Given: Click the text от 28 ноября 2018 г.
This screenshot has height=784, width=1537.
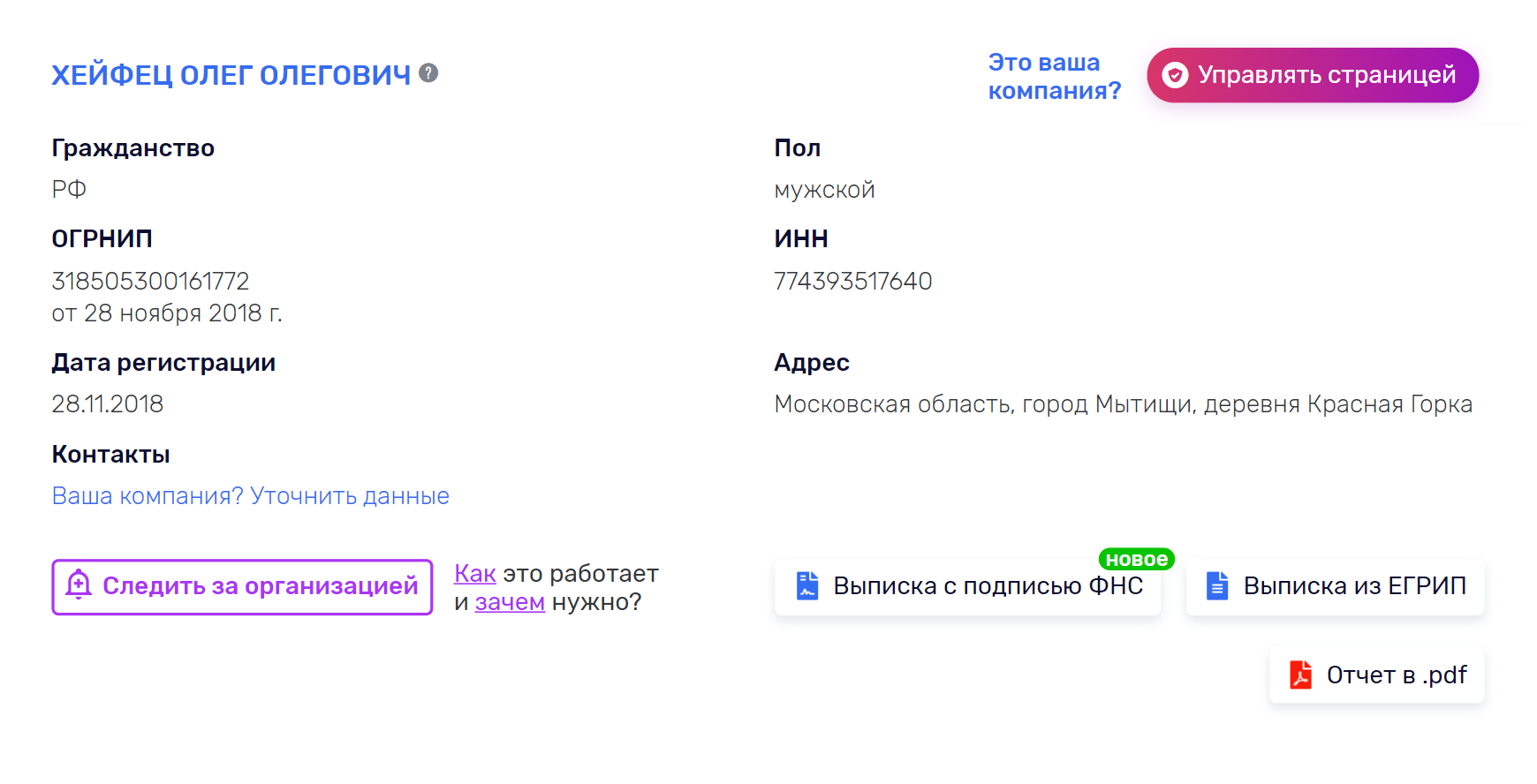Looking at the screenshot, I should (x=167, y=313).
